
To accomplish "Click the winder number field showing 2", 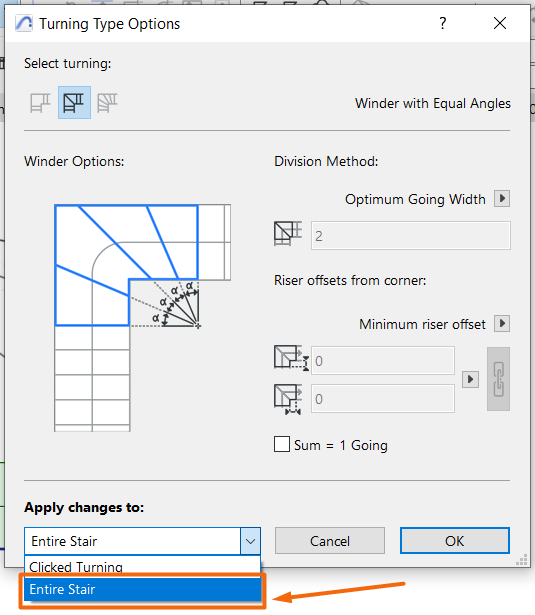I will [x=411, y=235].
